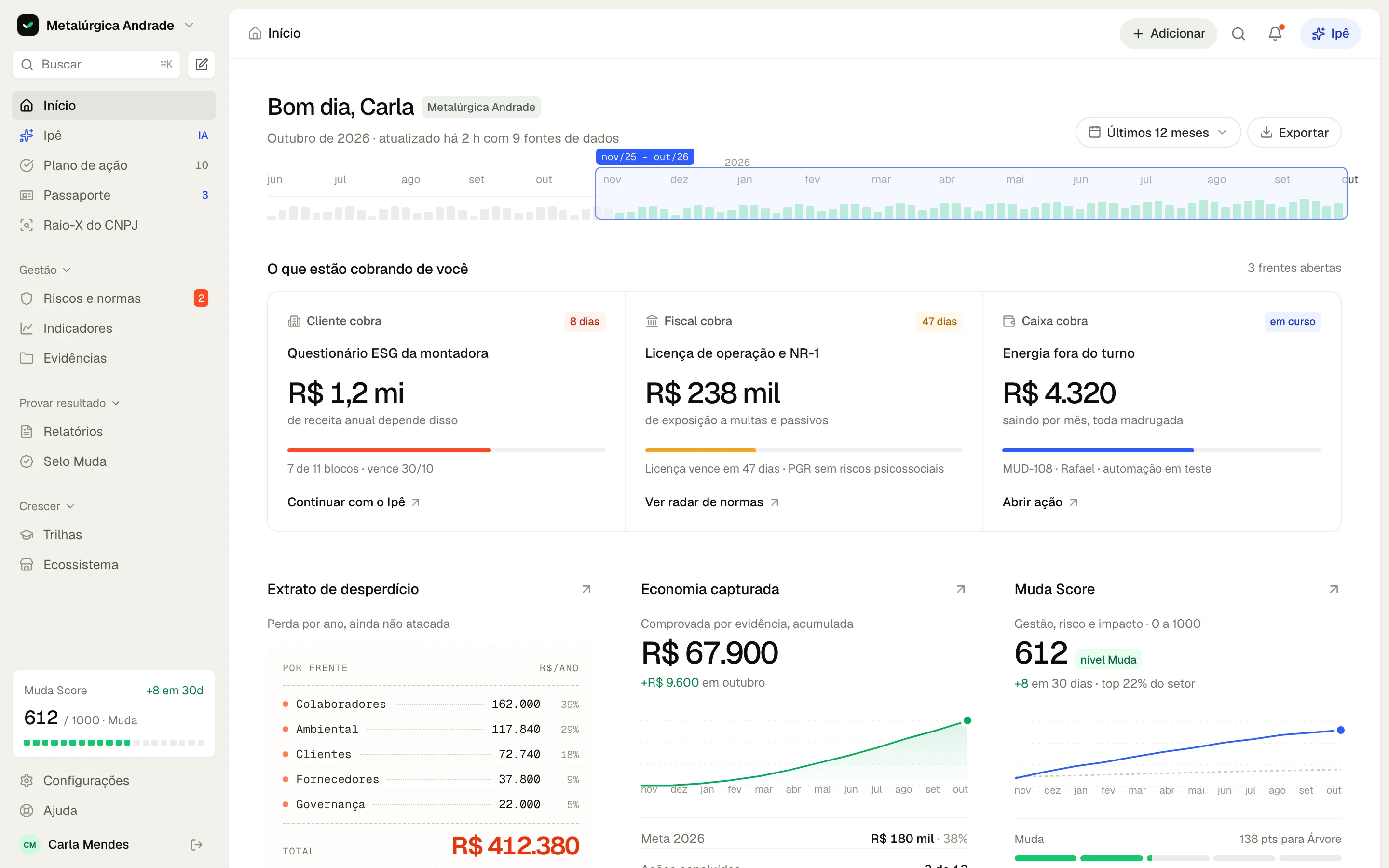
Task: Collapse the Crescer sidebar section
Action: tap(46, 506)
